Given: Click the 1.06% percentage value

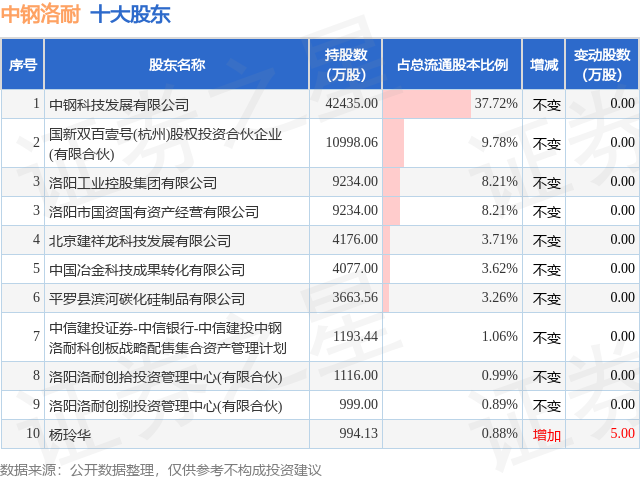Looking at the screenshot, I should (x=500, y=336).
